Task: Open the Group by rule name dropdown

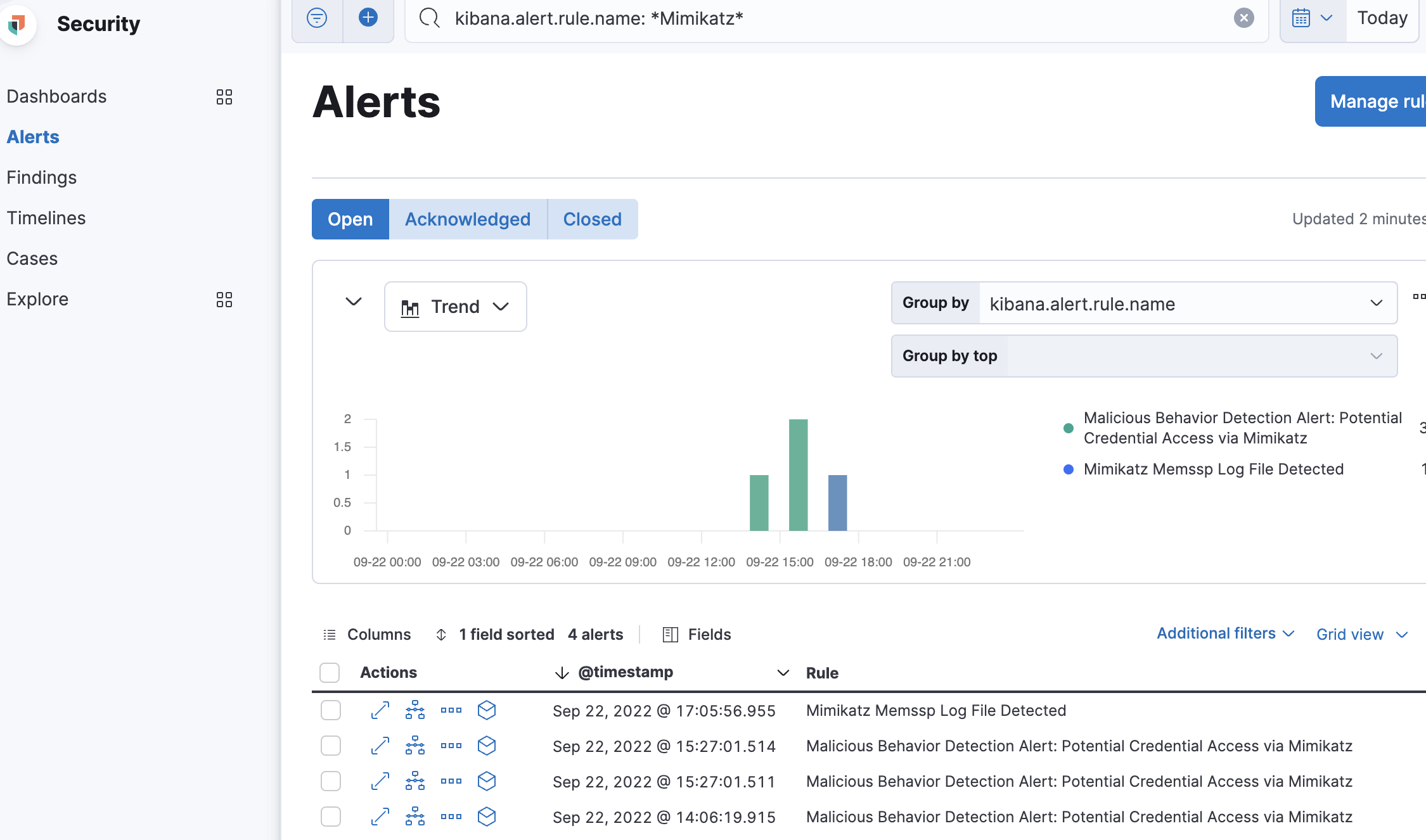Action: tap(1375, 303)
